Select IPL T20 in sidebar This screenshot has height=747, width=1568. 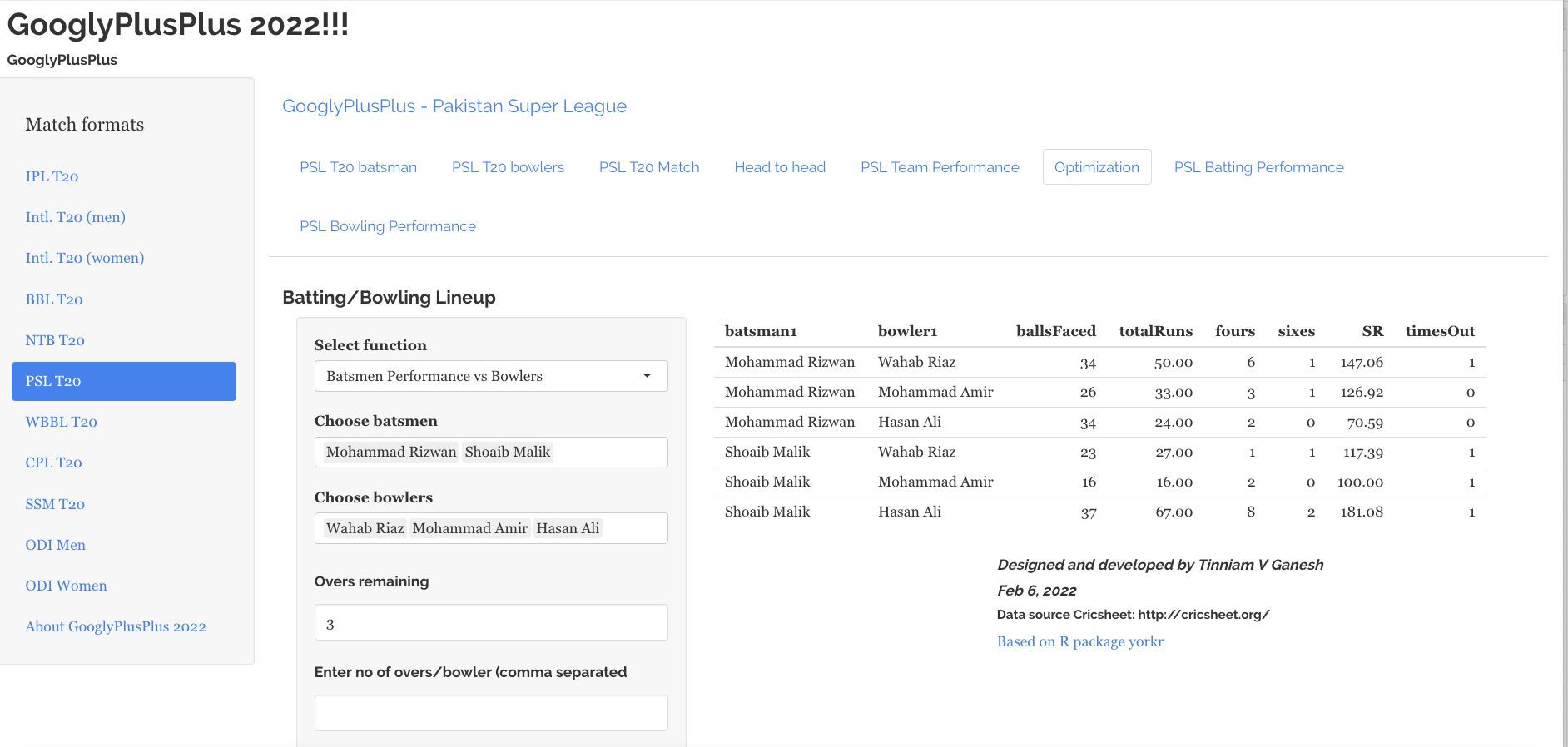pos(52,176)
